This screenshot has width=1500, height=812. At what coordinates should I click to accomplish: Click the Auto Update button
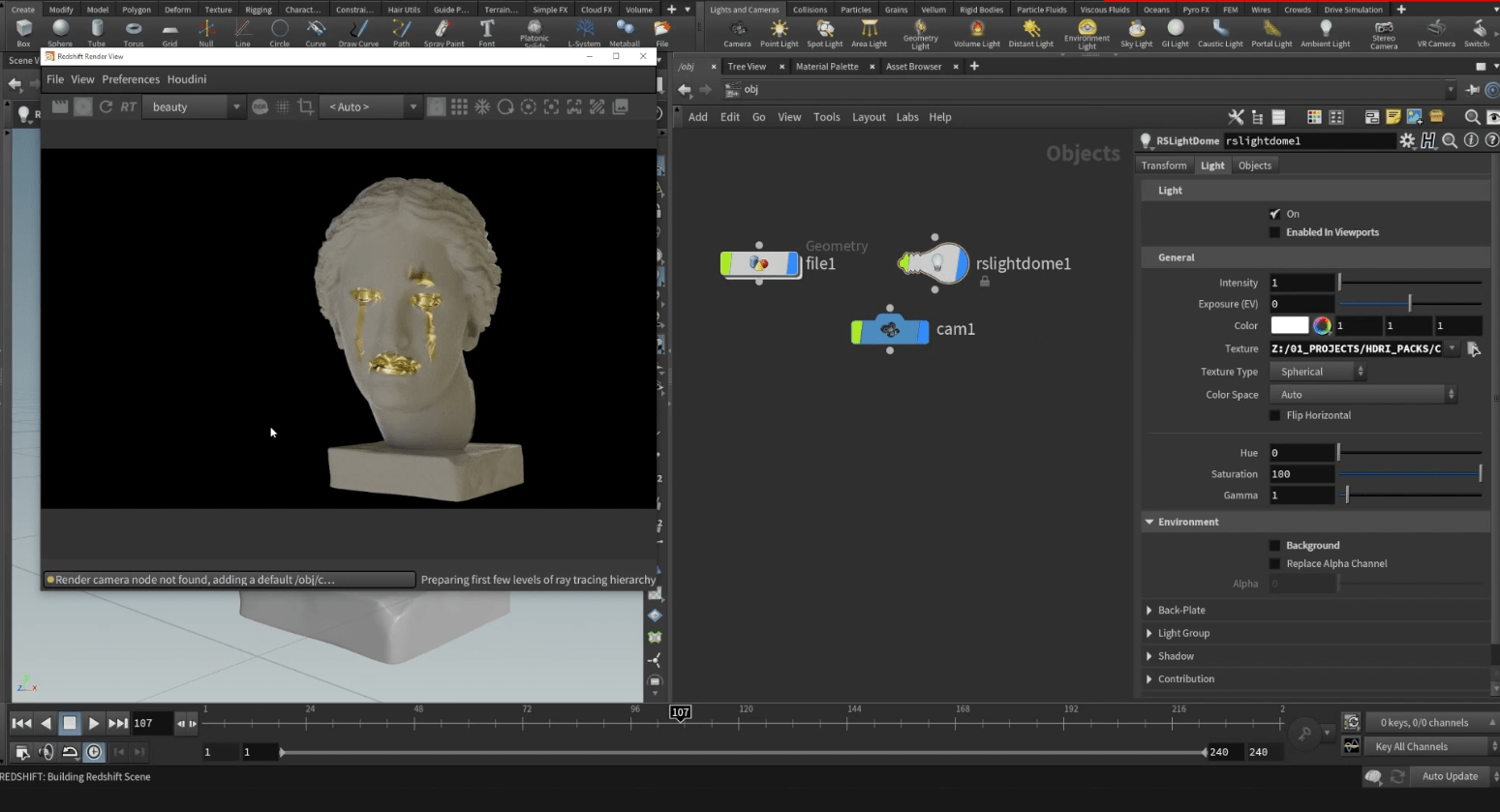pos(1450,776)
